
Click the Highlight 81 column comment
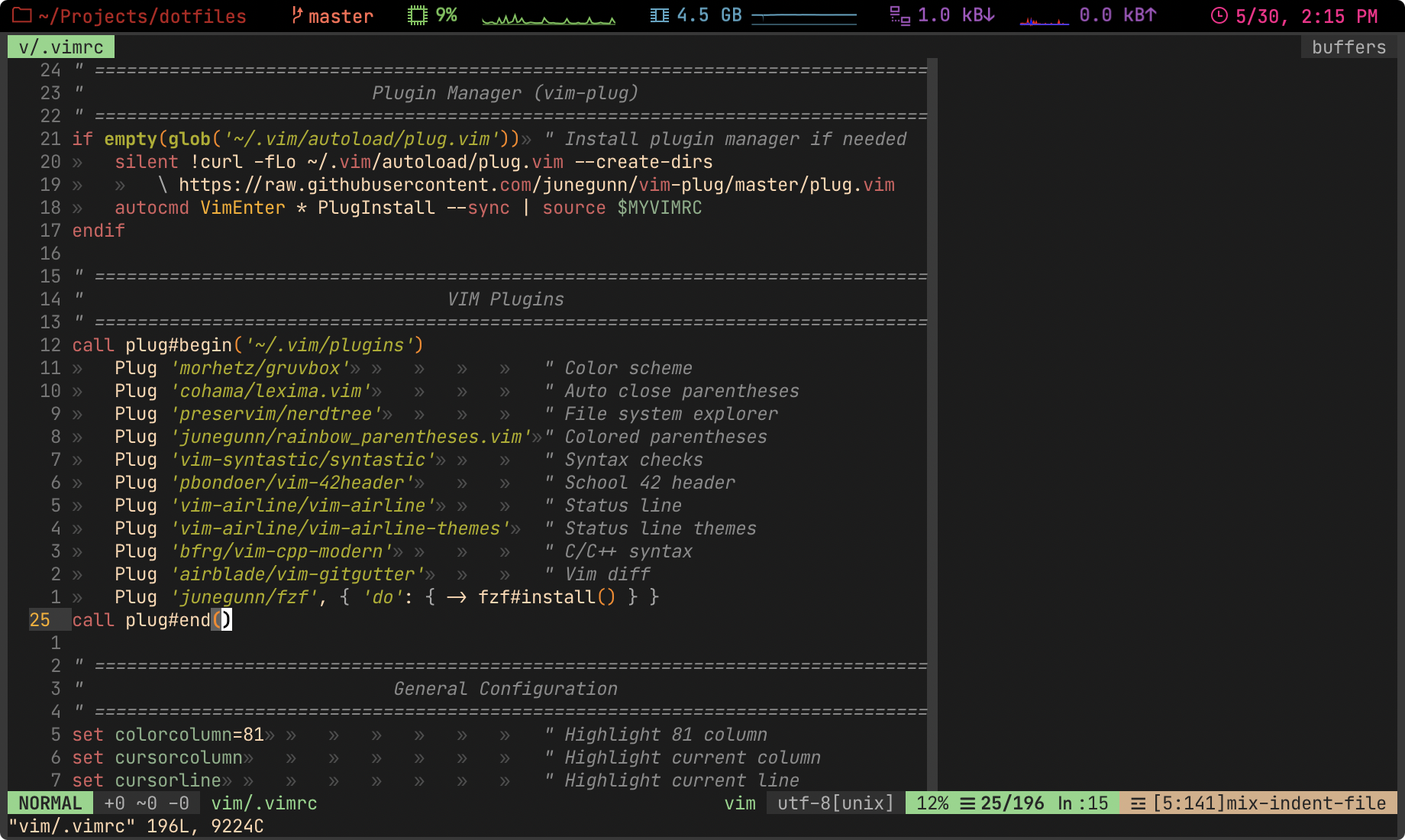click(656, 735)
